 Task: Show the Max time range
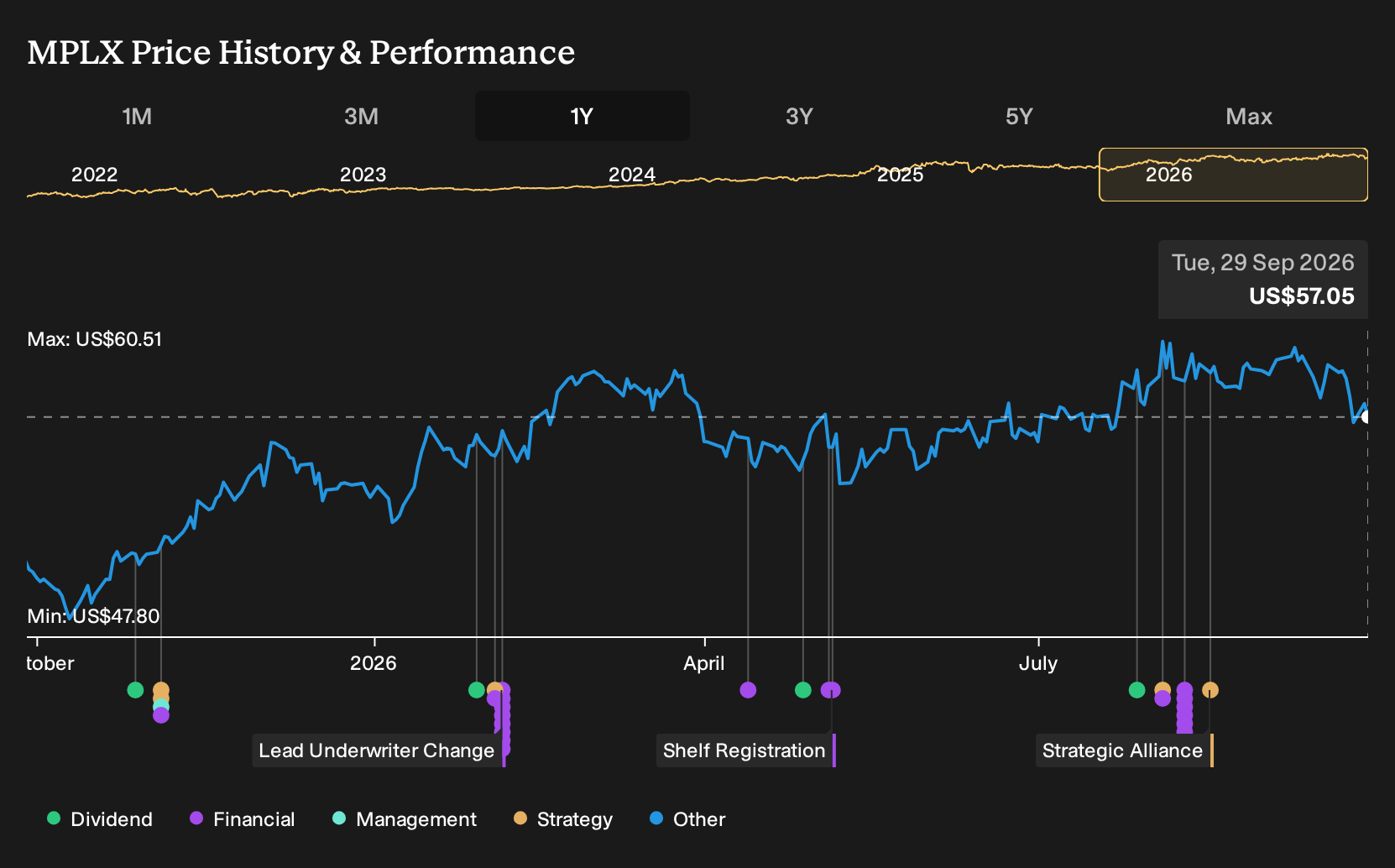pos(1249,116)
